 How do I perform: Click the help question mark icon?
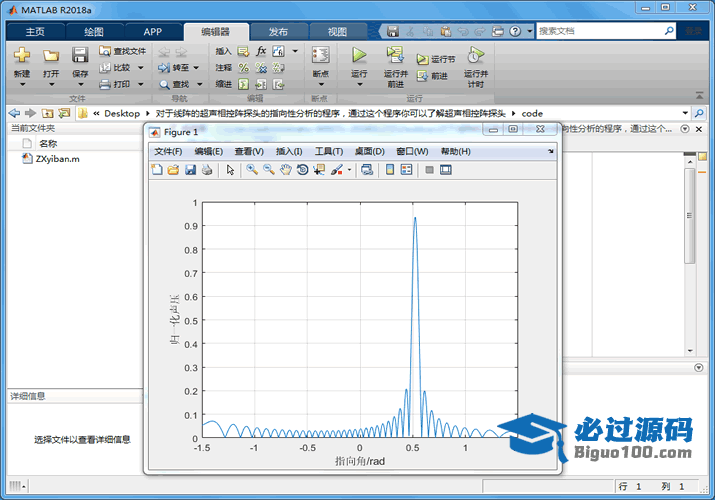click(x=515, y=31)
